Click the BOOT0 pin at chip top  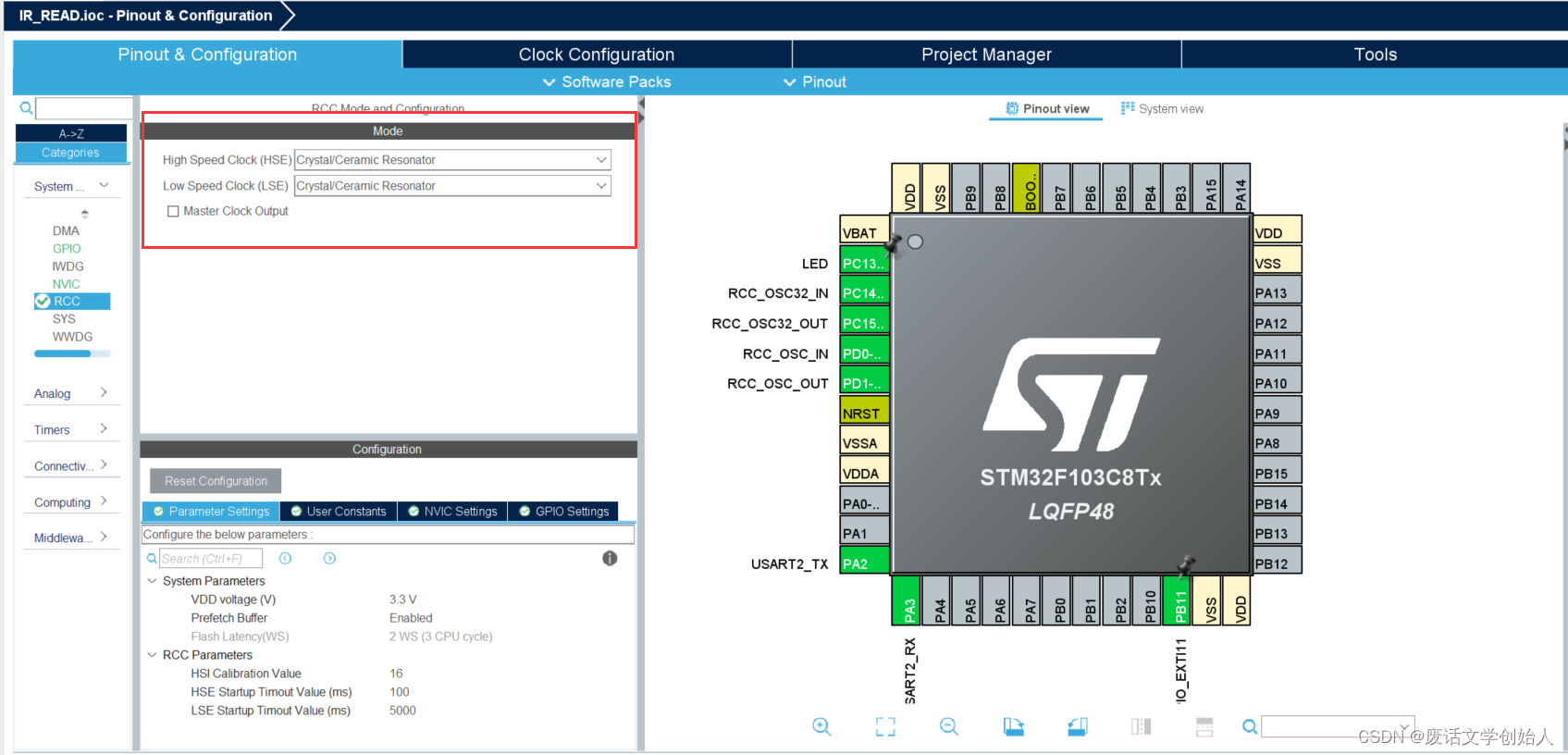tap(1027, 188)
